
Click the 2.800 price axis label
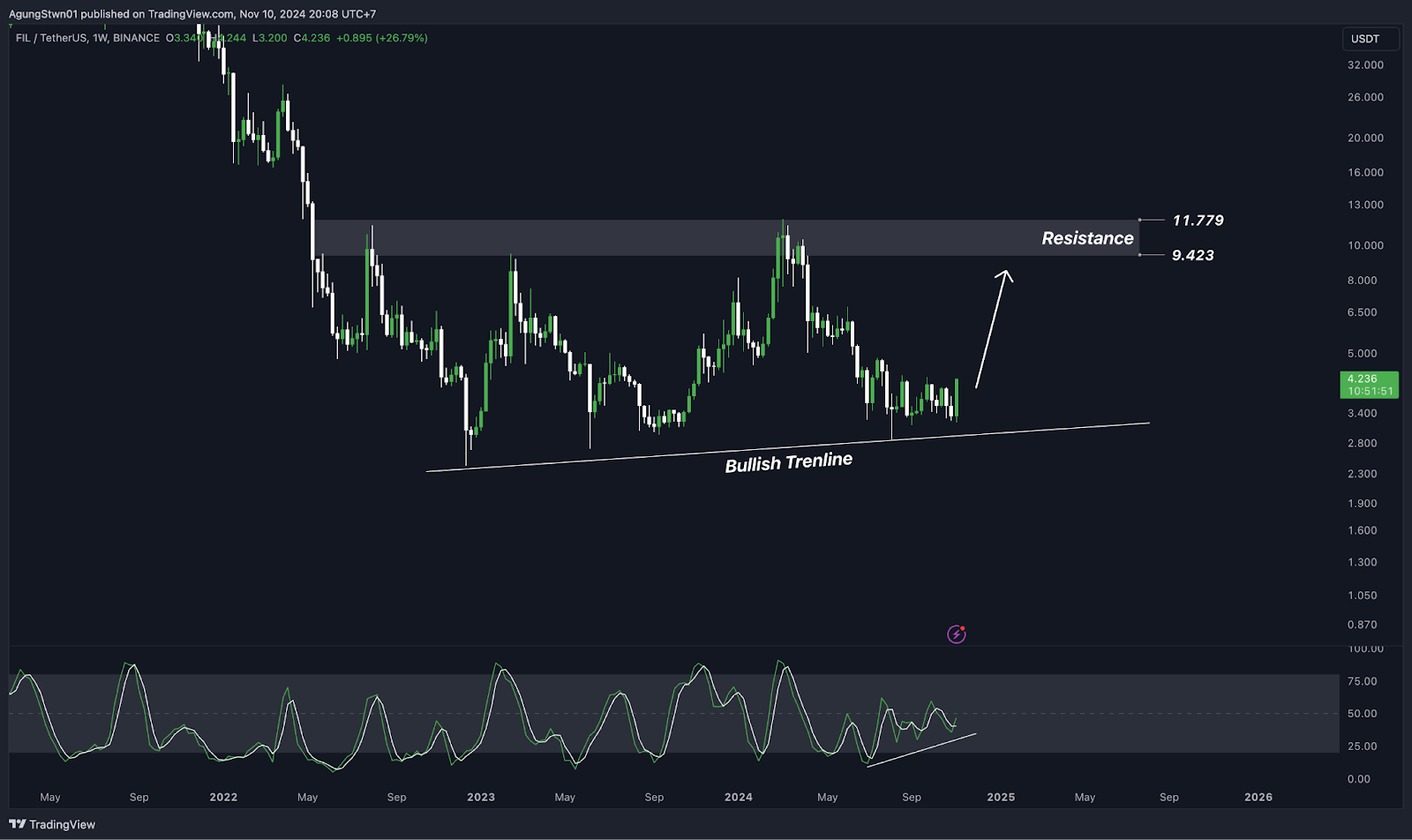pyautogui.click(x=1362, y=444)
